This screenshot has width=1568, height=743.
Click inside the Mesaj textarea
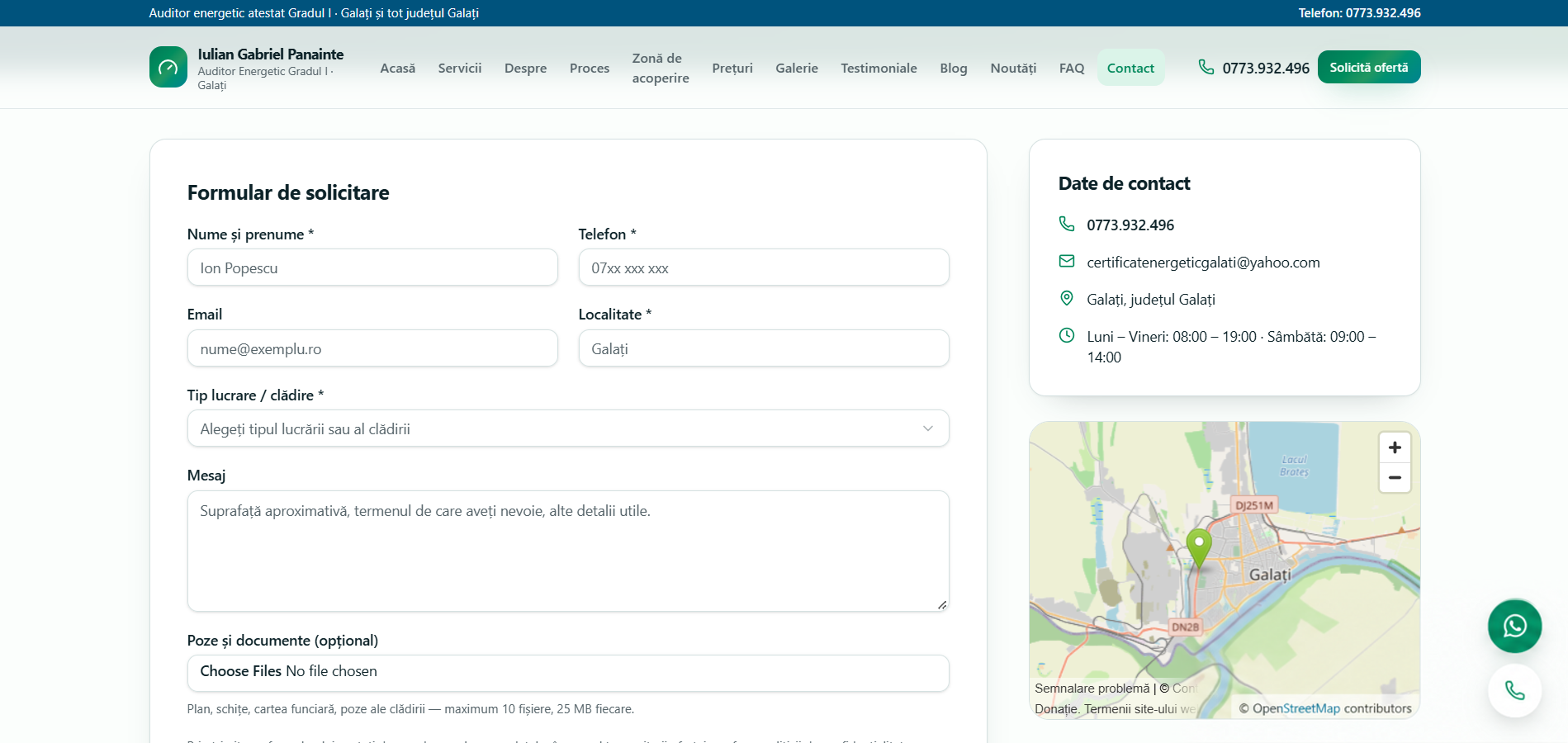(568, 551)
